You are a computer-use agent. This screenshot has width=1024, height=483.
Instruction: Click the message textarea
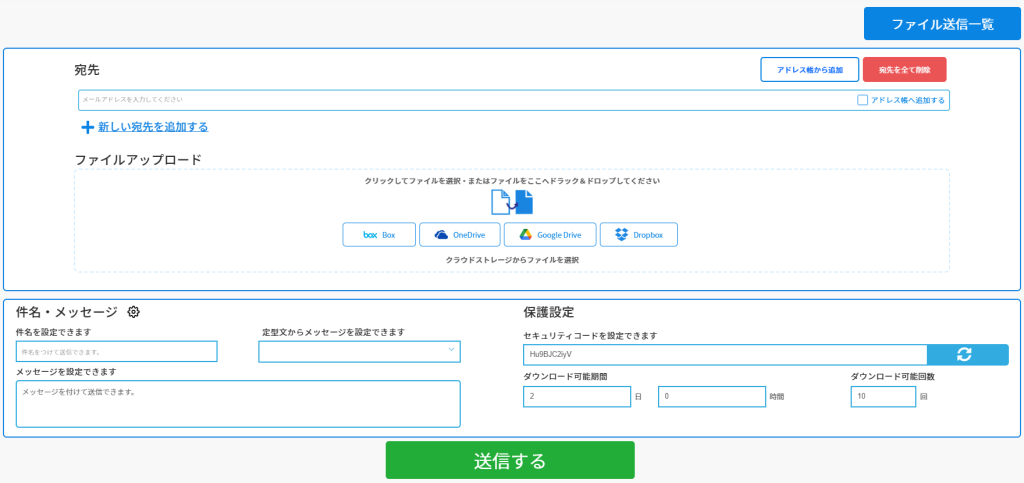(x=238, y=403)
